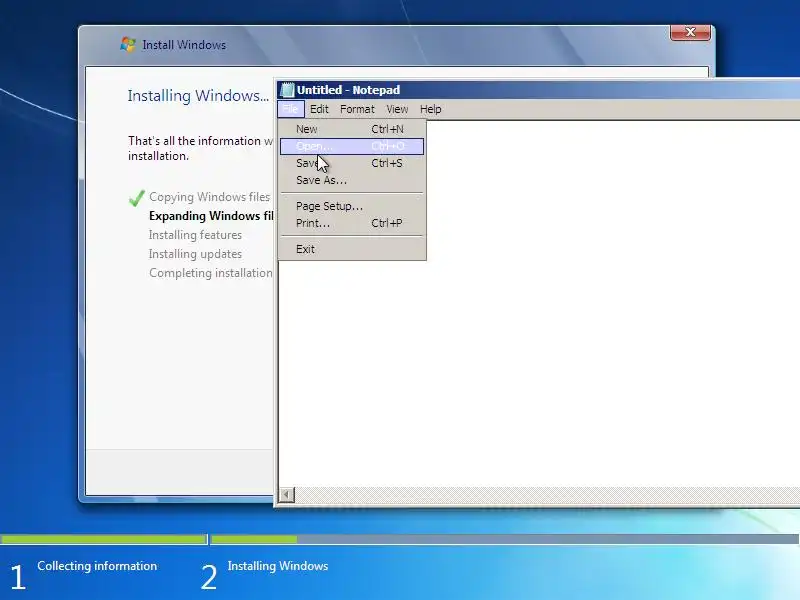This screenshot has height=600, width=800.
Task: Click the 'Installing updates' step text
Action: click(x=195, y=254)
